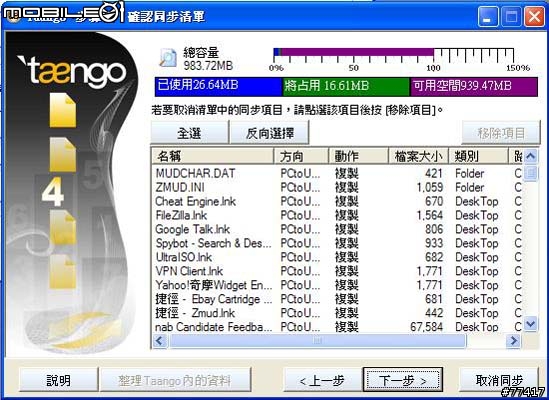Click the list's scroll down arrow
This screenshot has height=400, width=549.
(531, 324)
